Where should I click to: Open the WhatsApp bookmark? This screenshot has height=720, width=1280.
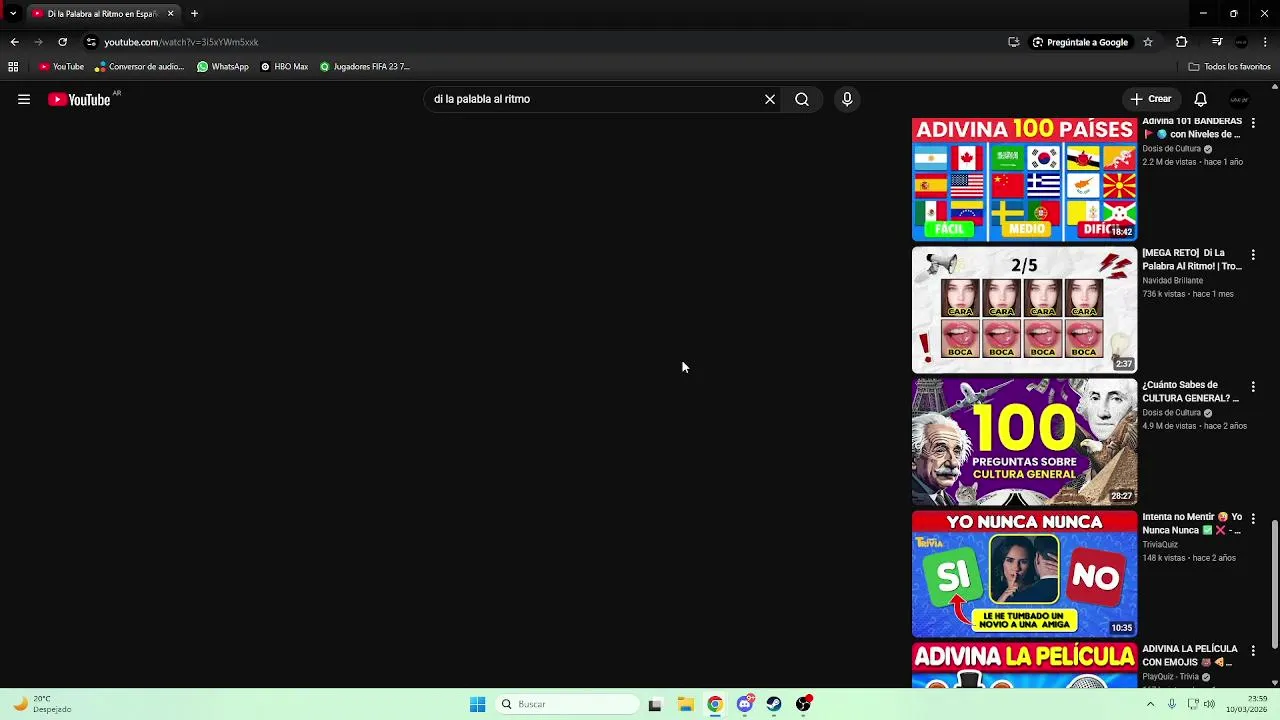pos(223,67)
